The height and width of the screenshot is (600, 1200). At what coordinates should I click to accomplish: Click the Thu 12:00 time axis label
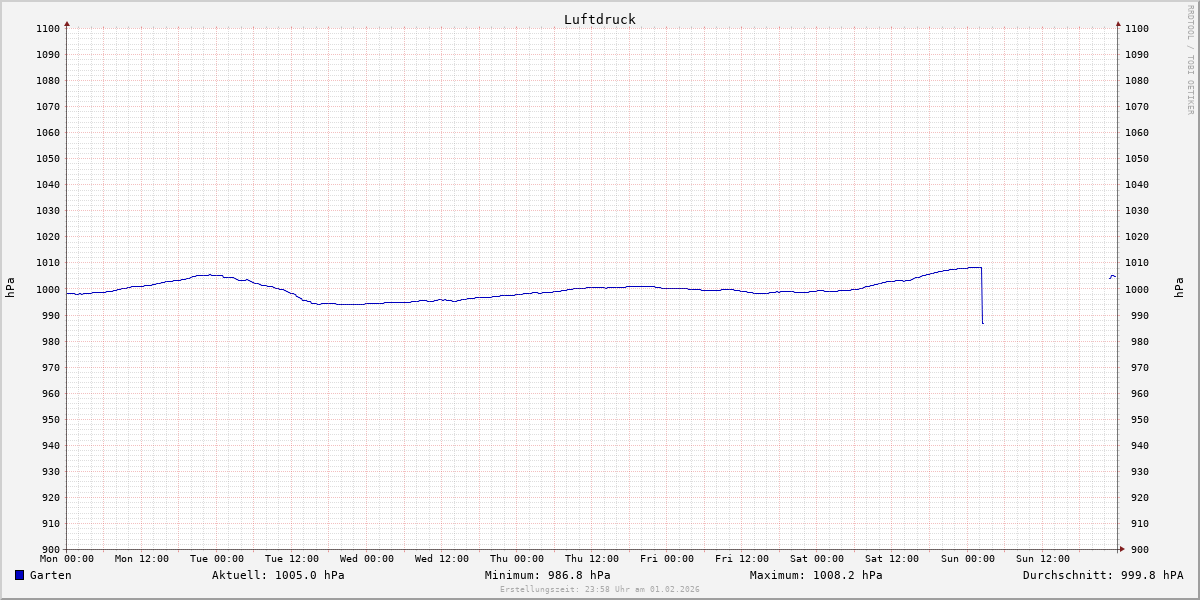(592, 559)
